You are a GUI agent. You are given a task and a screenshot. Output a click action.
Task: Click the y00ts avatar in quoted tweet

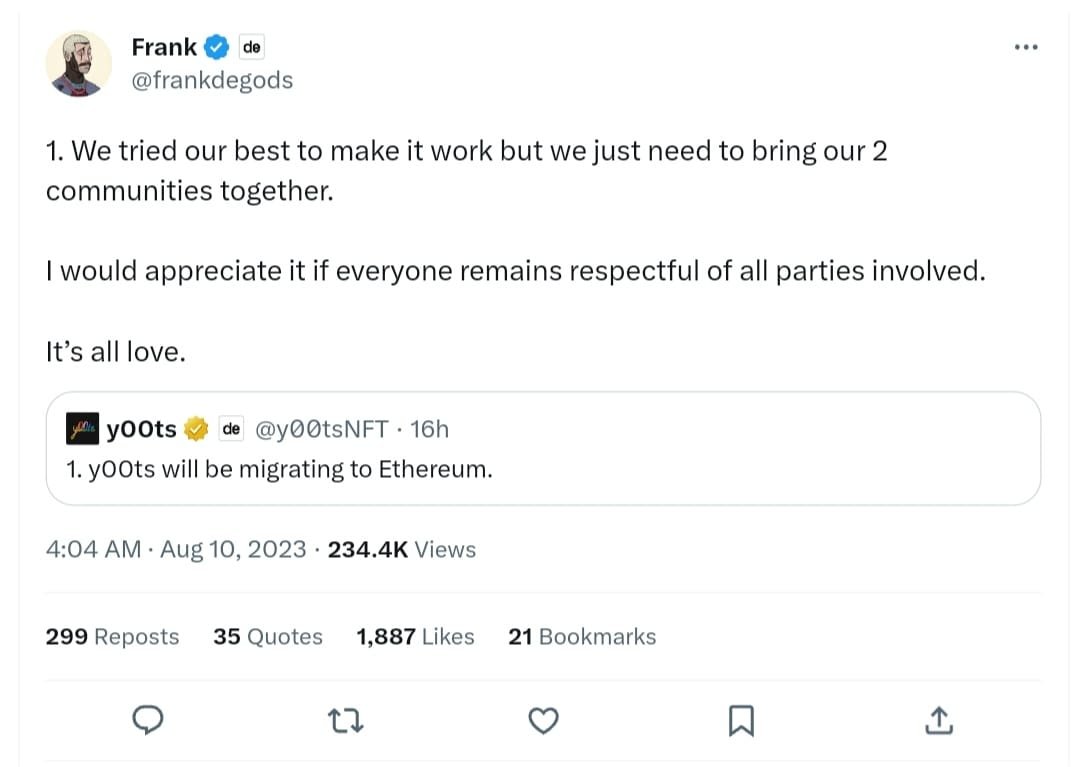coord(82,429)
